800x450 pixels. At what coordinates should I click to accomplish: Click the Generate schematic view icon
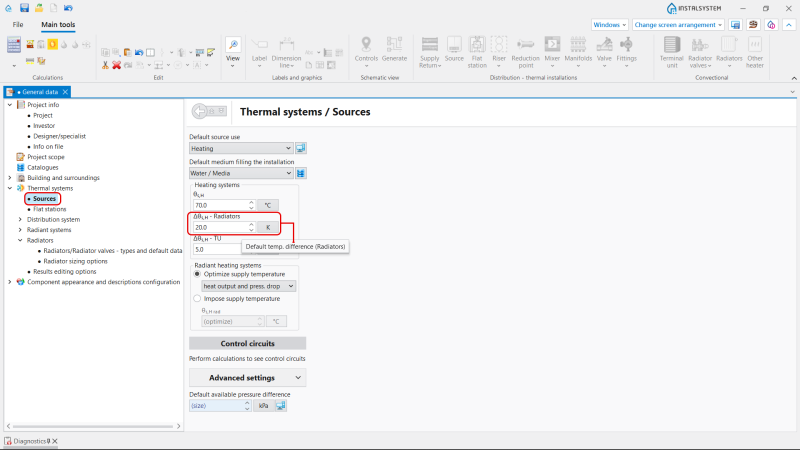(394, 49)
